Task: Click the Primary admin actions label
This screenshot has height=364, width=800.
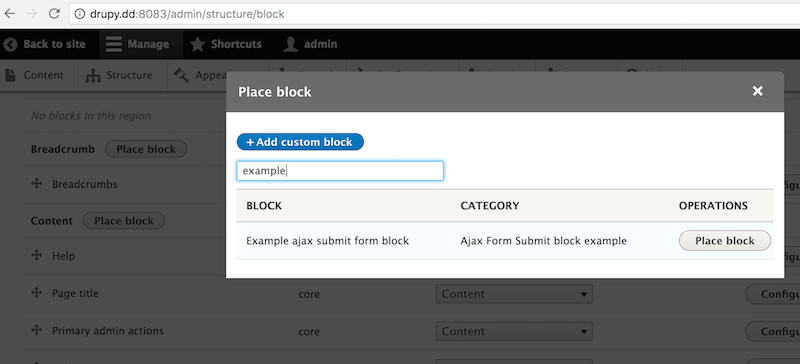Action: [x=108, y=331]
